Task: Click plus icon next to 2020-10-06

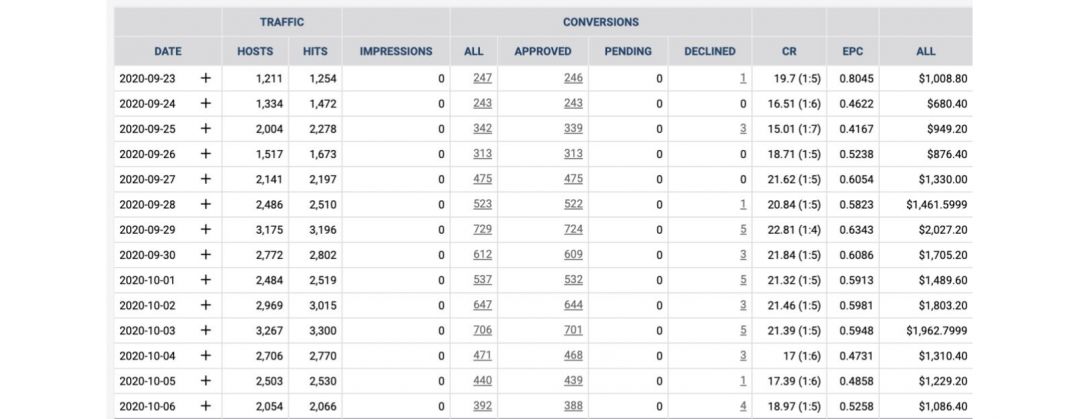Action: coord(206,405)
